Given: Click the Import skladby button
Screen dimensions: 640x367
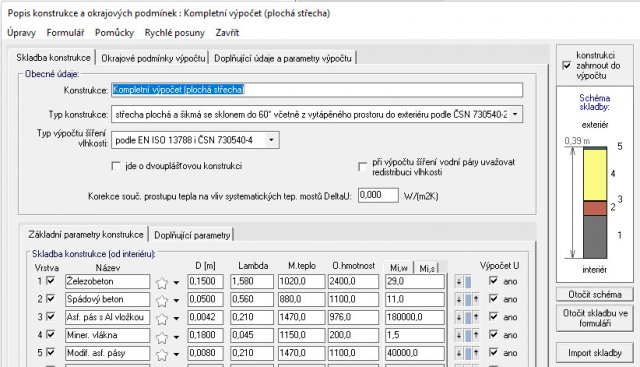Looking at the screenshot, I should [x=595, y=353].
